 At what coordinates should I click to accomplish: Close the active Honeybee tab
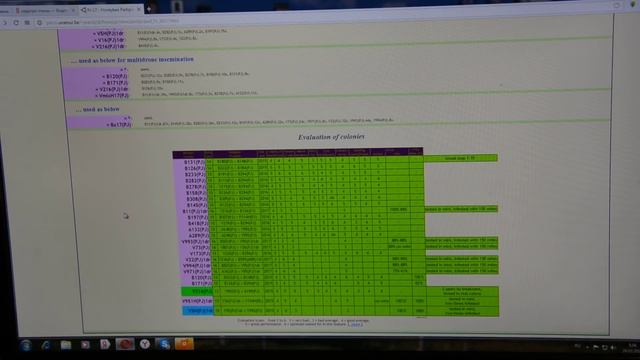tap(139, 9)
